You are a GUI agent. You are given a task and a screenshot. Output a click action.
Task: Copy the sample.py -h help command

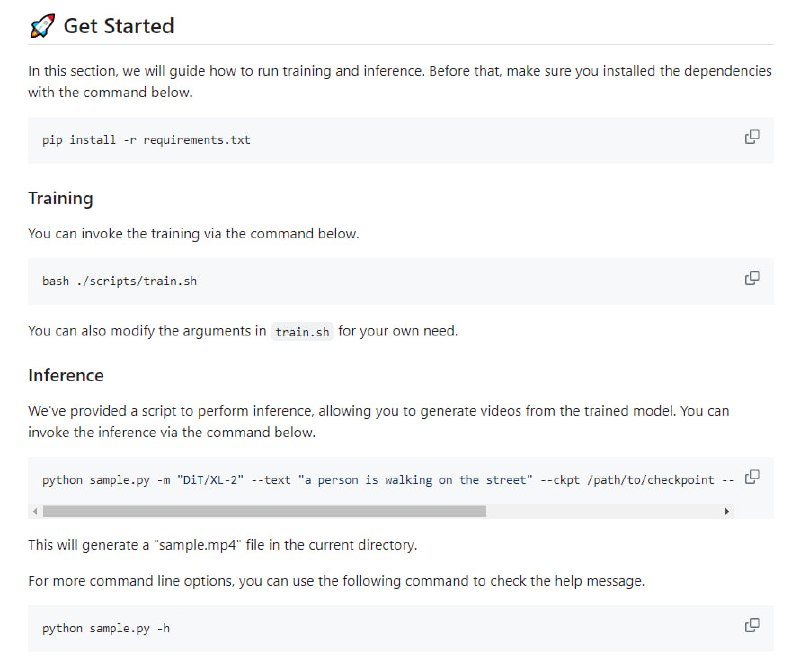coord(752,625)
